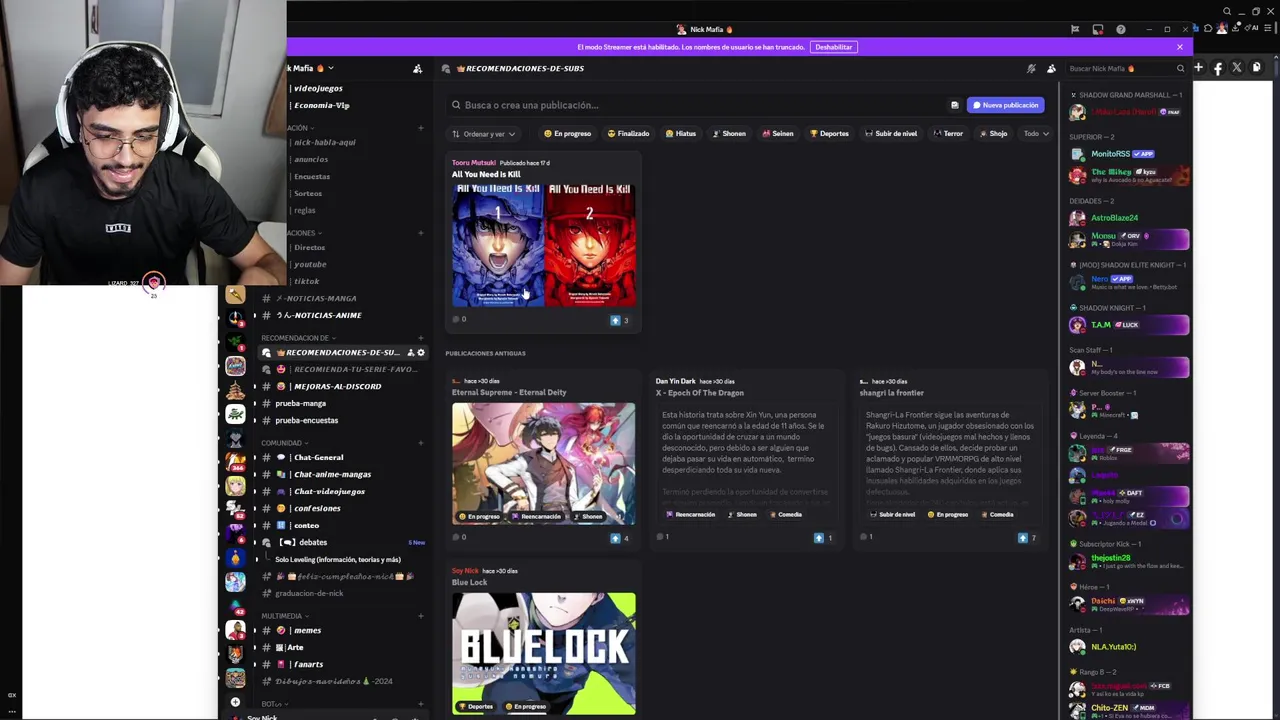Click the upvote icon on All You Need is Kill
Screen dimensions: 1280x720
(615, 320)
